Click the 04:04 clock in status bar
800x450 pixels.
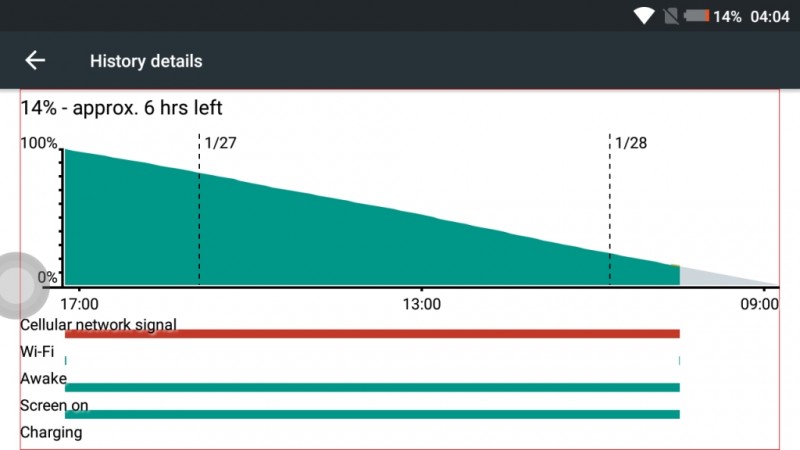click(x=769, y=17)
